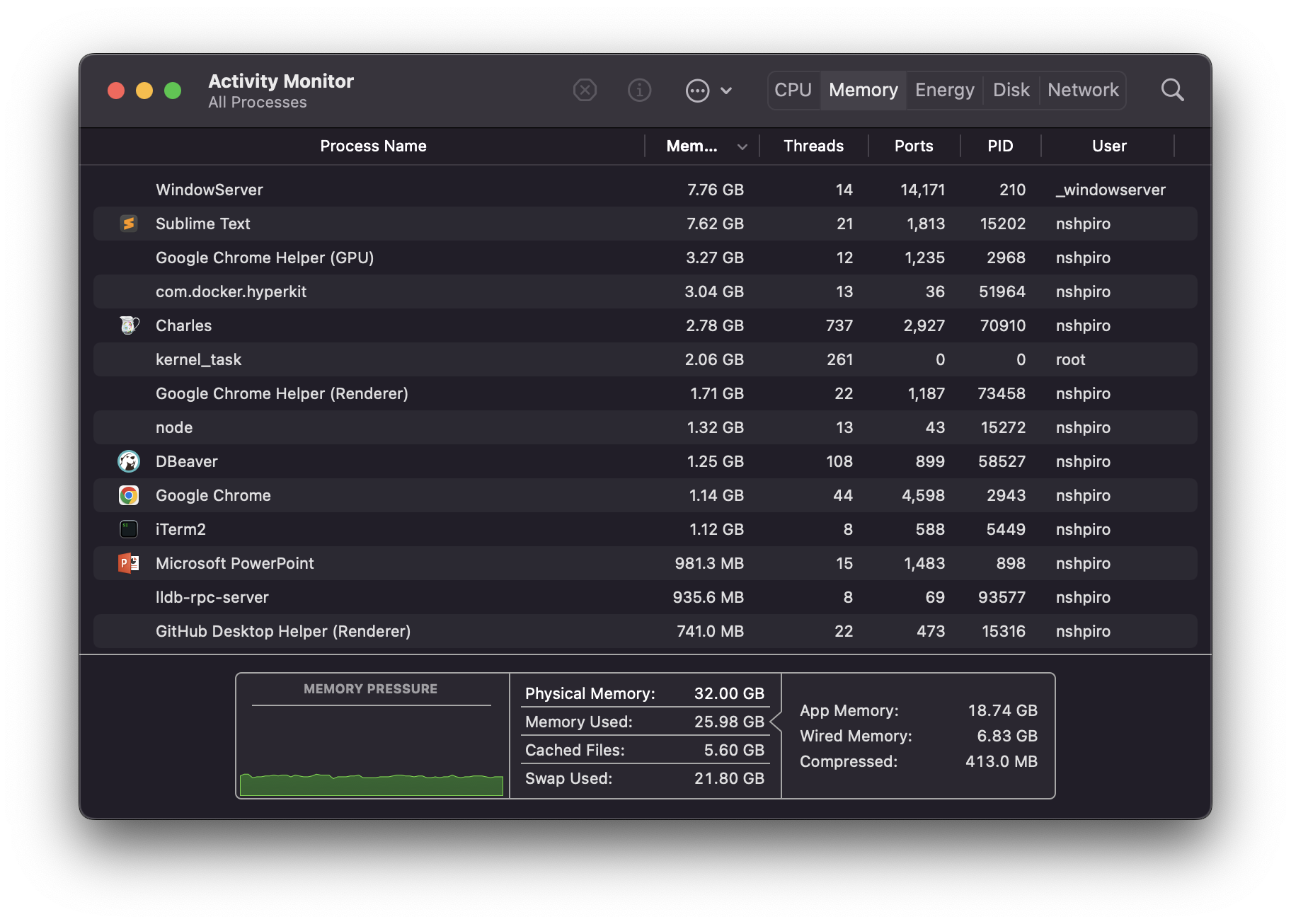Click the Microsoft PowerPoint app icon
This screenshot has height=924, width=1291.
click(x=129, y=563)
